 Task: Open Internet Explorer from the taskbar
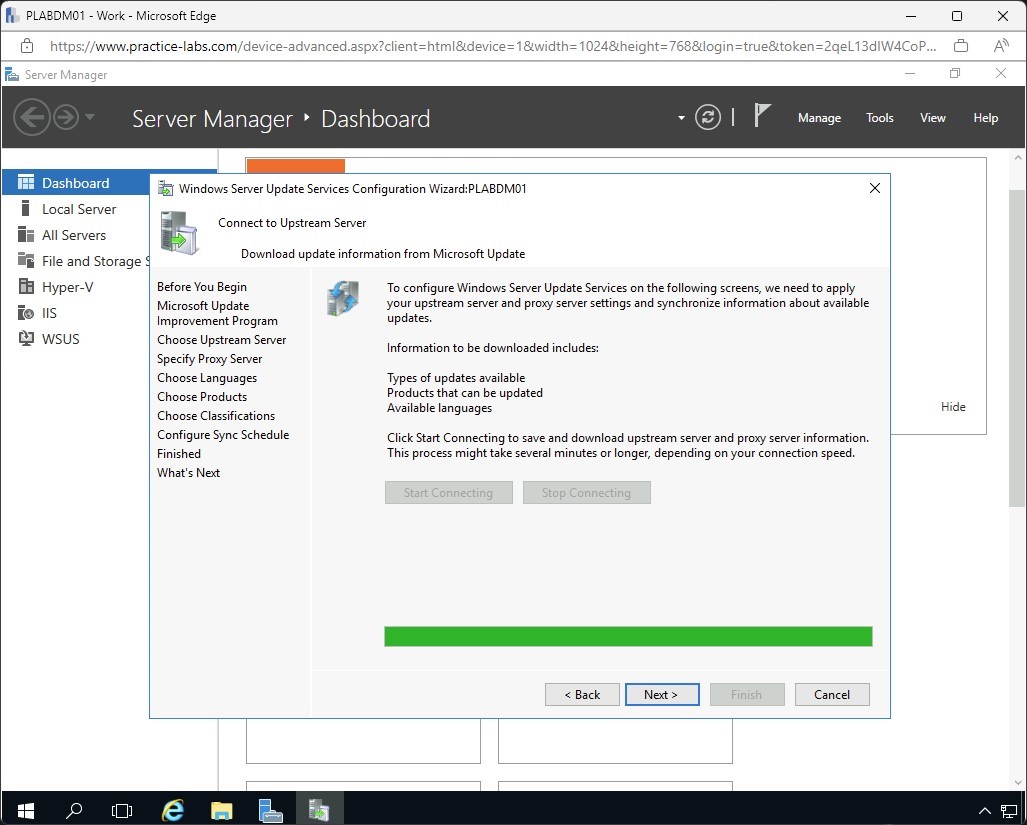[174, 809]
